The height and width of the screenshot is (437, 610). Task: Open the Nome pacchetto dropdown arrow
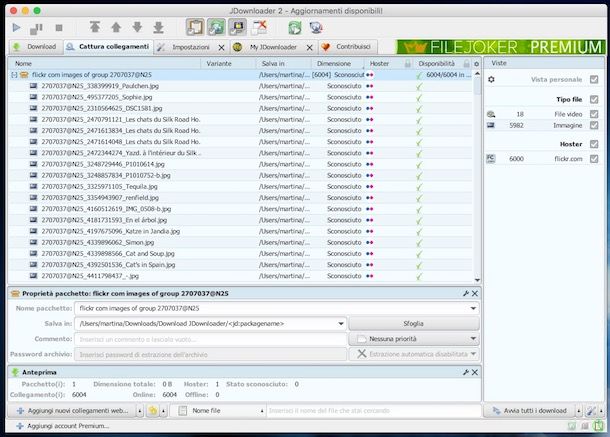click(473, 308)
